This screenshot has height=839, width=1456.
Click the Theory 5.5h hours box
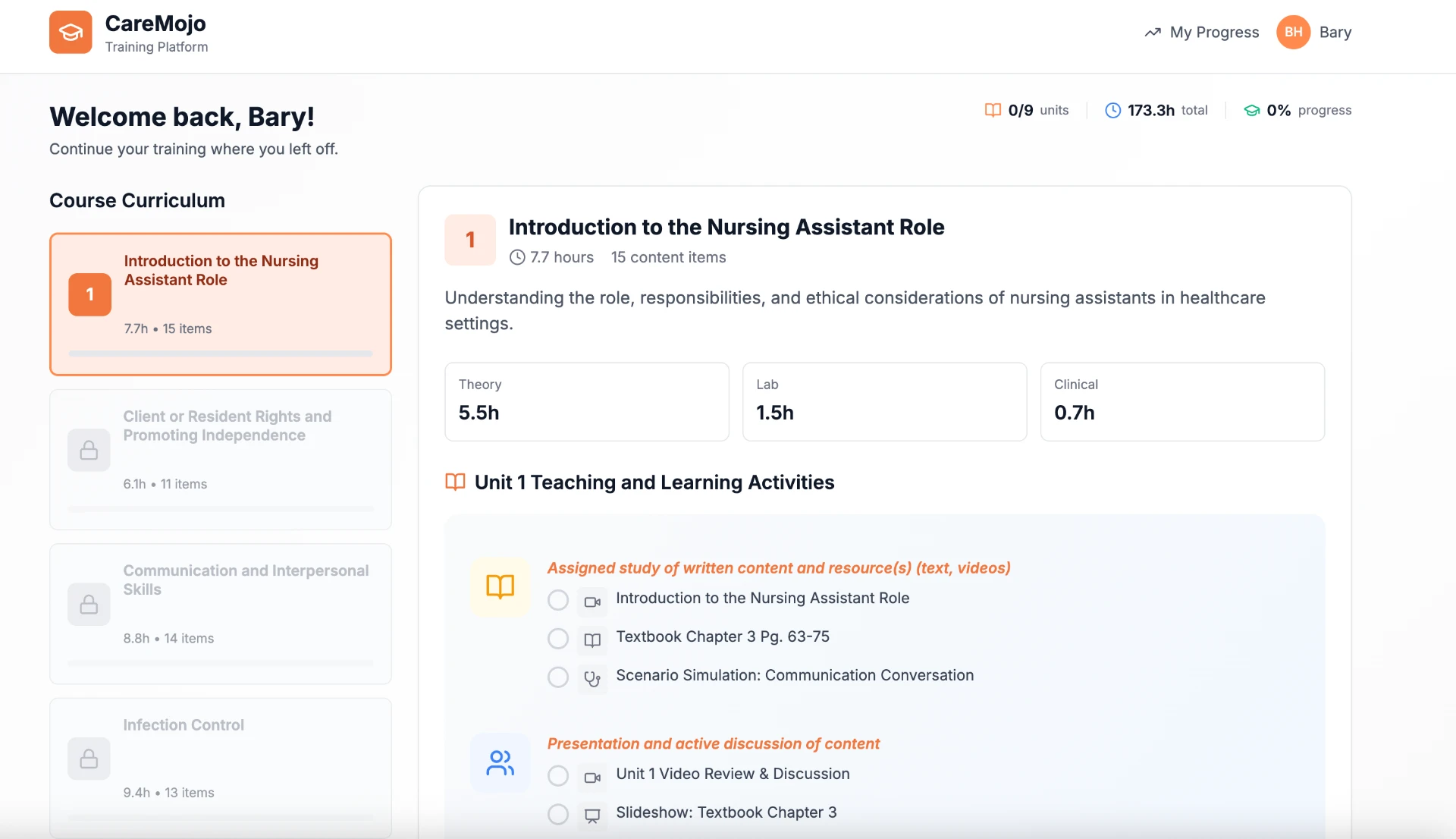587,401
